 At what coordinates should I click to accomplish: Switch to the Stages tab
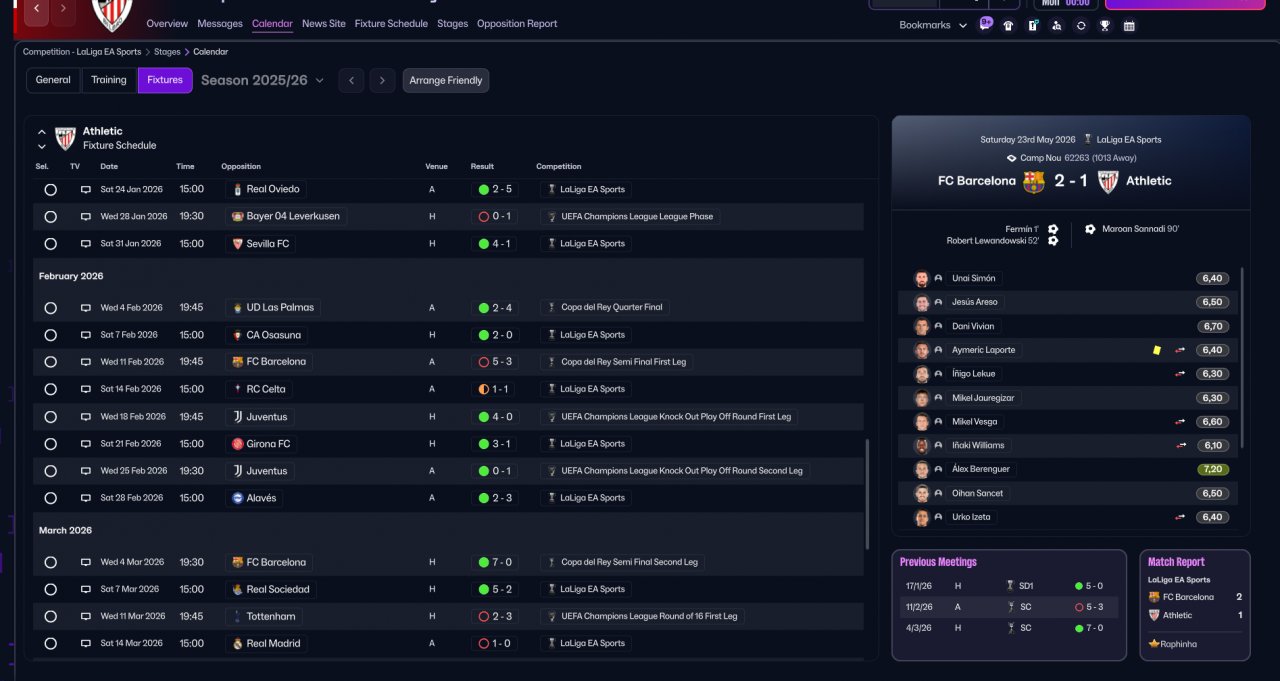pos(452,23)
